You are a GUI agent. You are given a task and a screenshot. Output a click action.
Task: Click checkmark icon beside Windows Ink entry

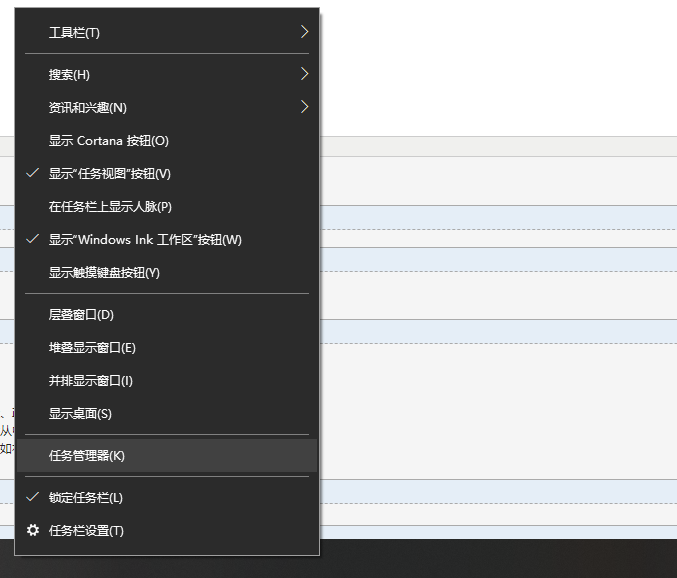(33, 239)
